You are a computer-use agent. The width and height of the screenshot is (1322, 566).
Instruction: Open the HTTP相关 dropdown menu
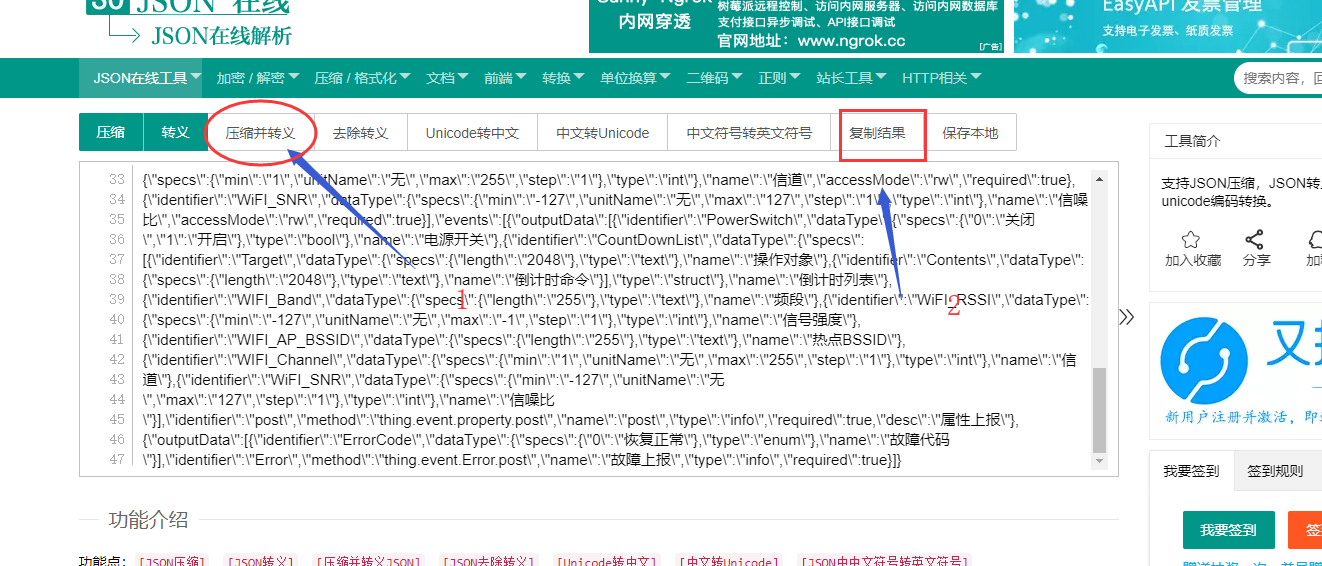(x=941, y=78)
